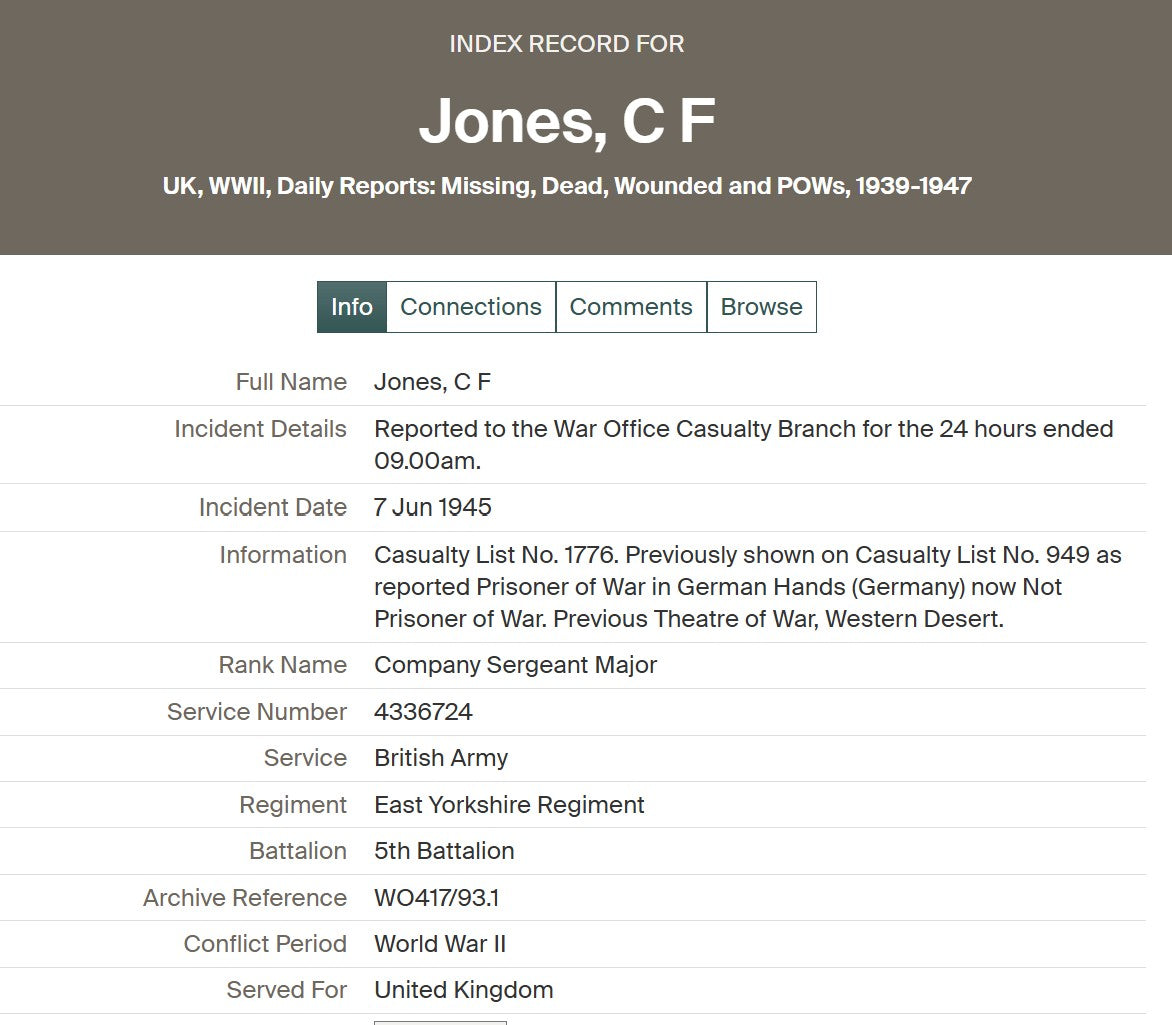The height and width of the screenshot is (1025, 1172).
Task: Open the Comments tab
Action: click(x=630, y=307)
